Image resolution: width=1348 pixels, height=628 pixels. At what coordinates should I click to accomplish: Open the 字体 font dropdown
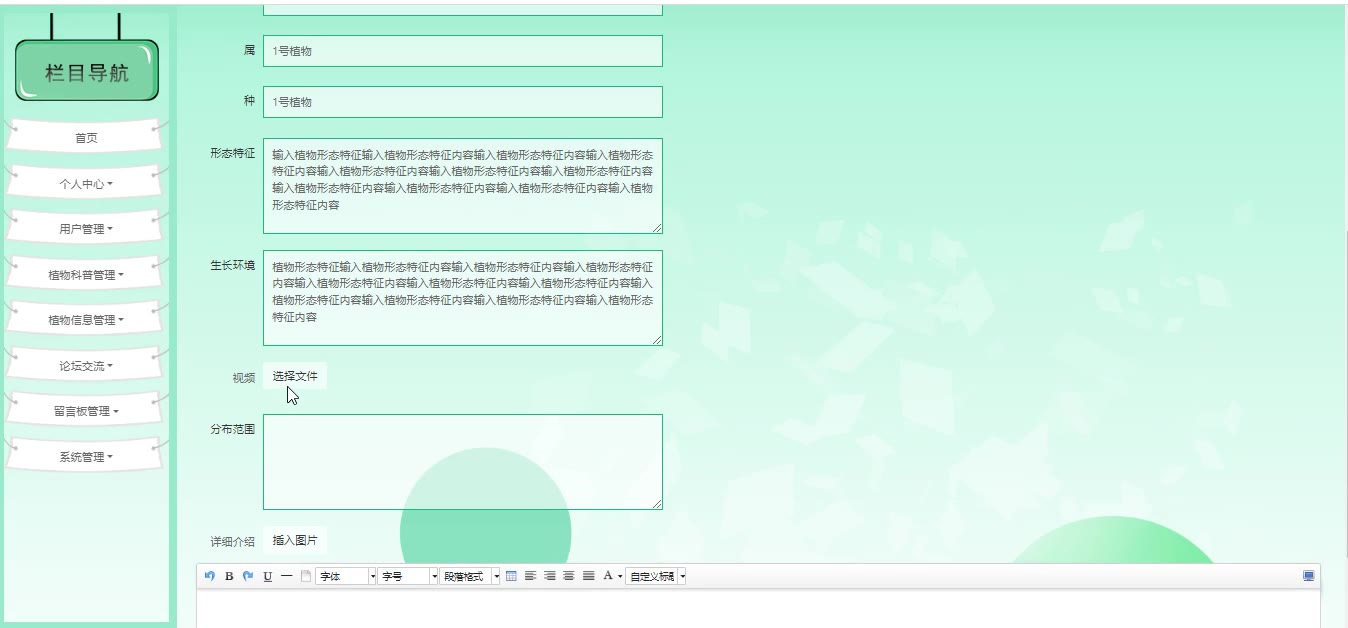[346, 576]
